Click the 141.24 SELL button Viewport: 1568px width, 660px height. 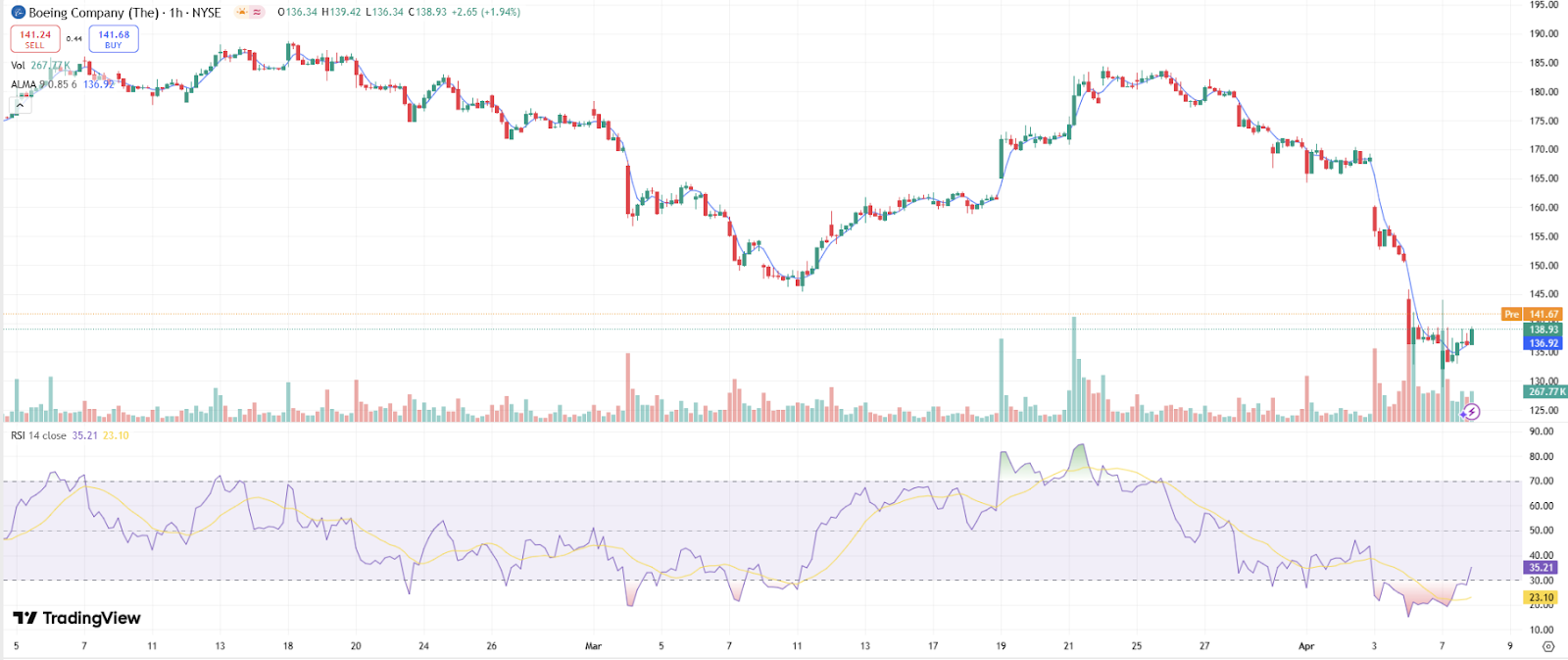pyautogui.click(x=35, y=38)
